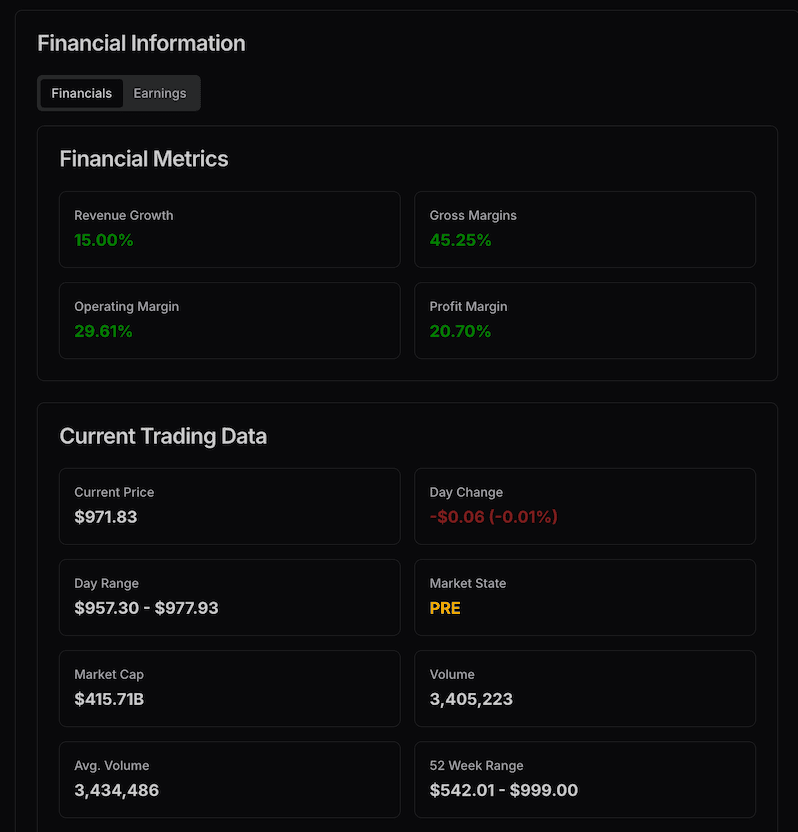Click the $971.83 current price value
This screenshot has height=832, width=798.
pyautogui.click(x=106, y=517)
